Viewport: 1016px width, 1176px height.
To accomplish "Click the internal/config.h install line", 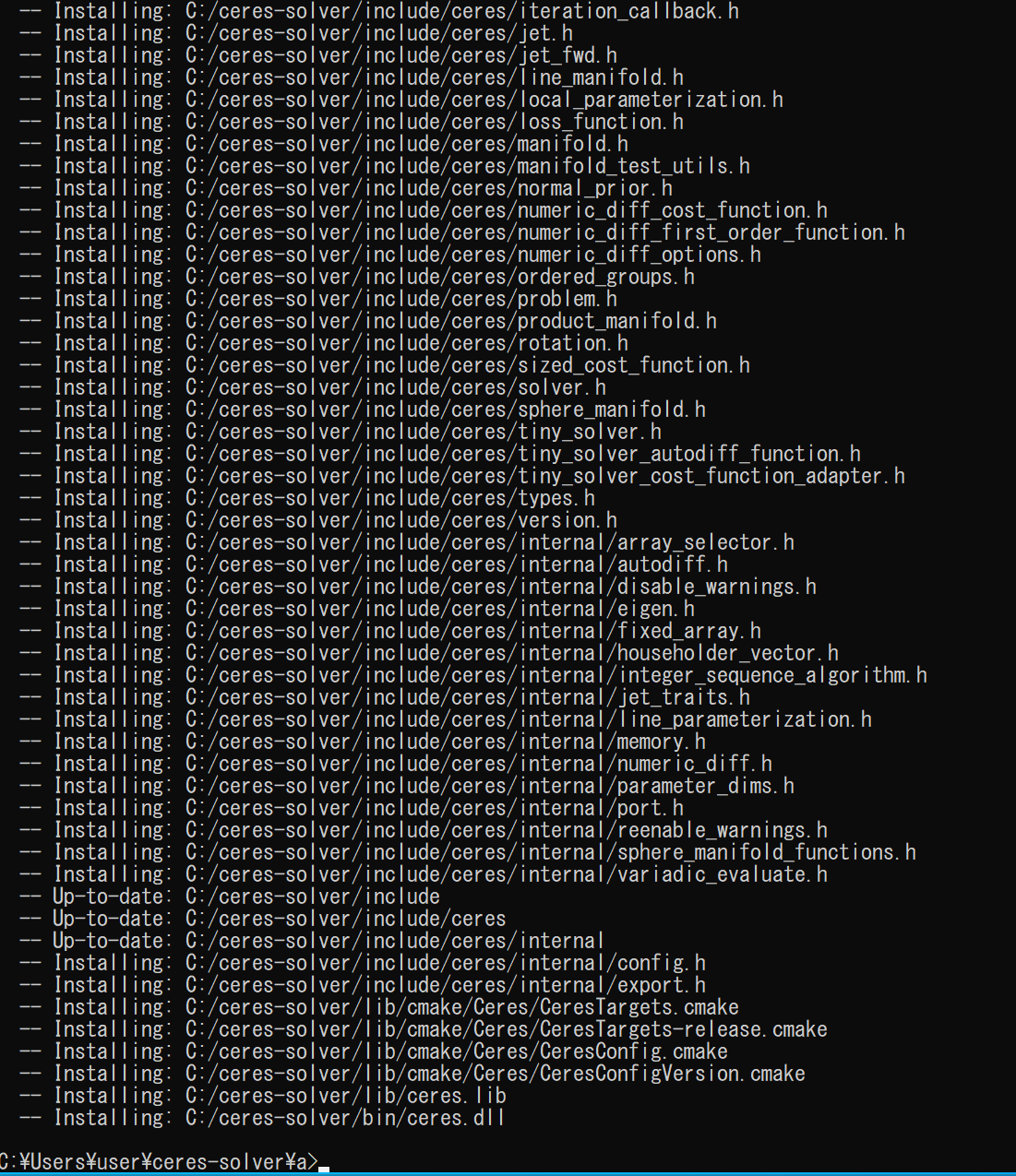I will 362,963.
